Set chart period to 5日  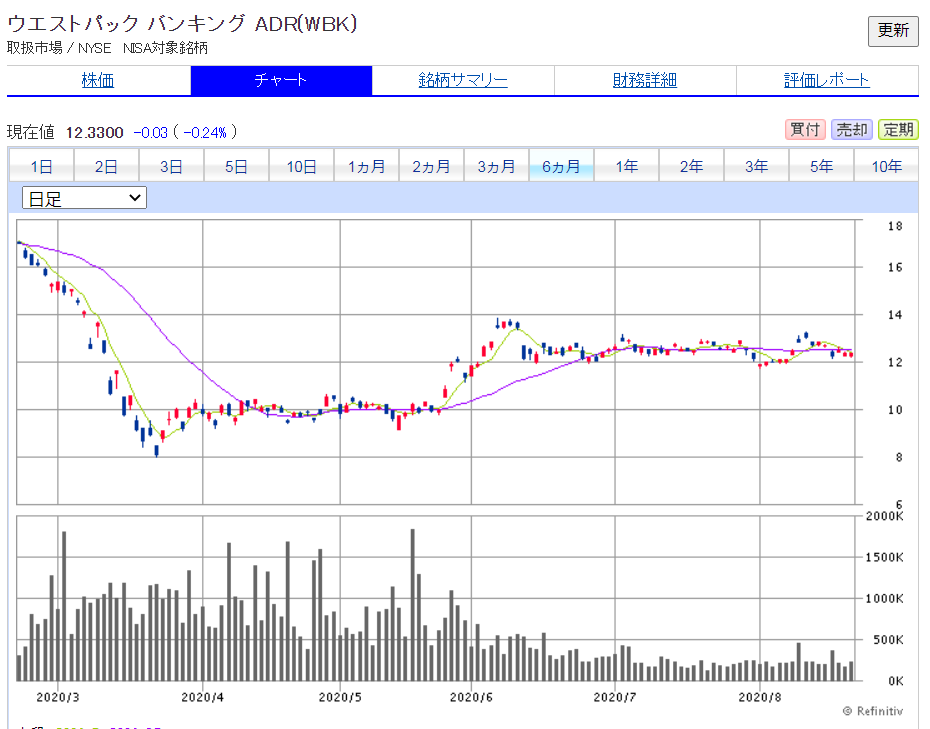(236, 167)
